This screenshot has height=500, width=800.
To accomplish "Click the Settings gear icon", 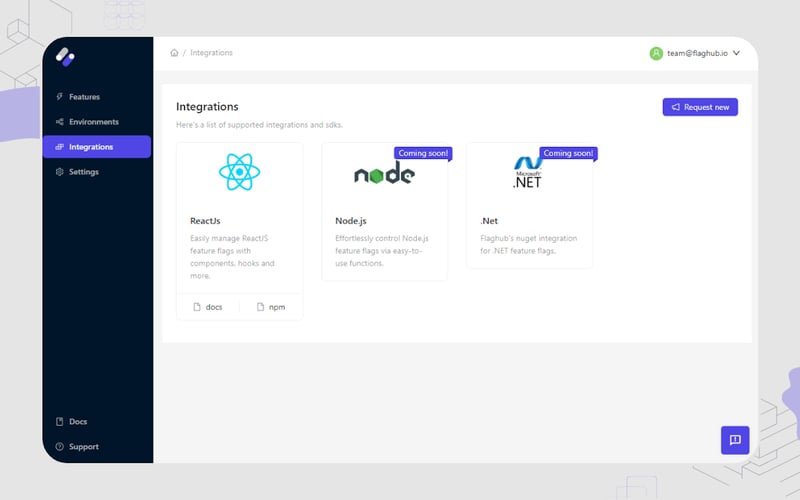I will [x=60, y=172].
